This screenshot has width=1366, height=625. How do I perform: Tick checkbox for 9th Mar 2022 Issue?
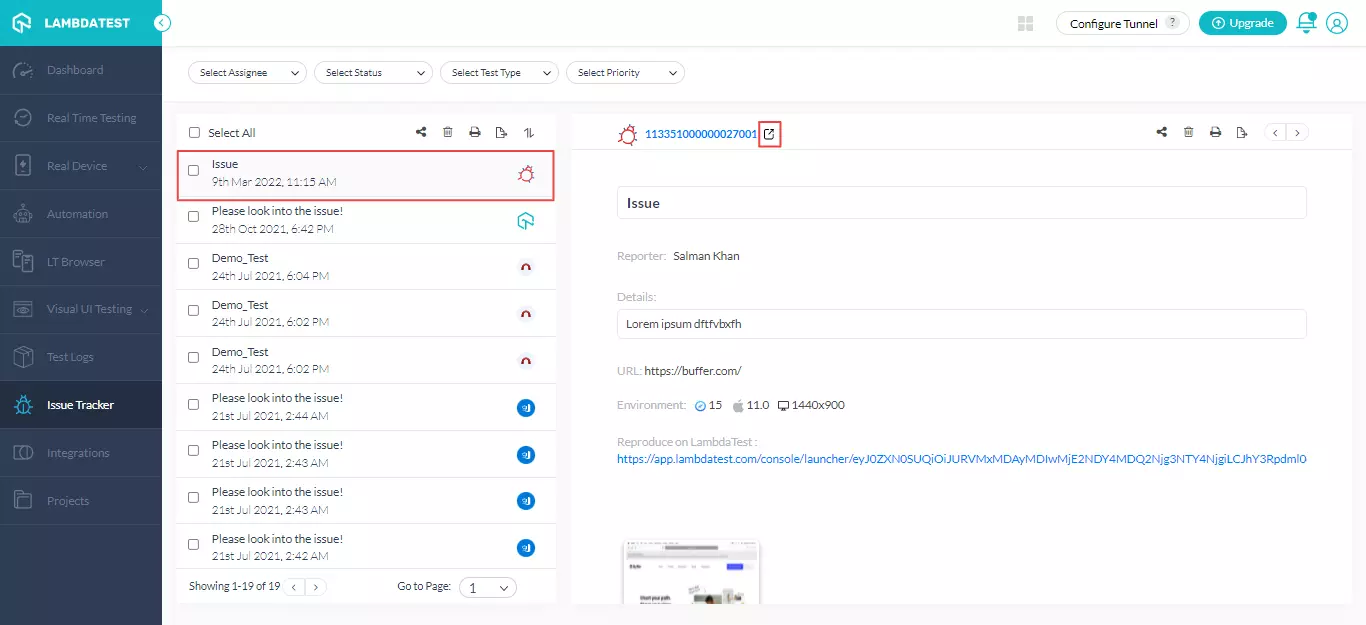194,170
